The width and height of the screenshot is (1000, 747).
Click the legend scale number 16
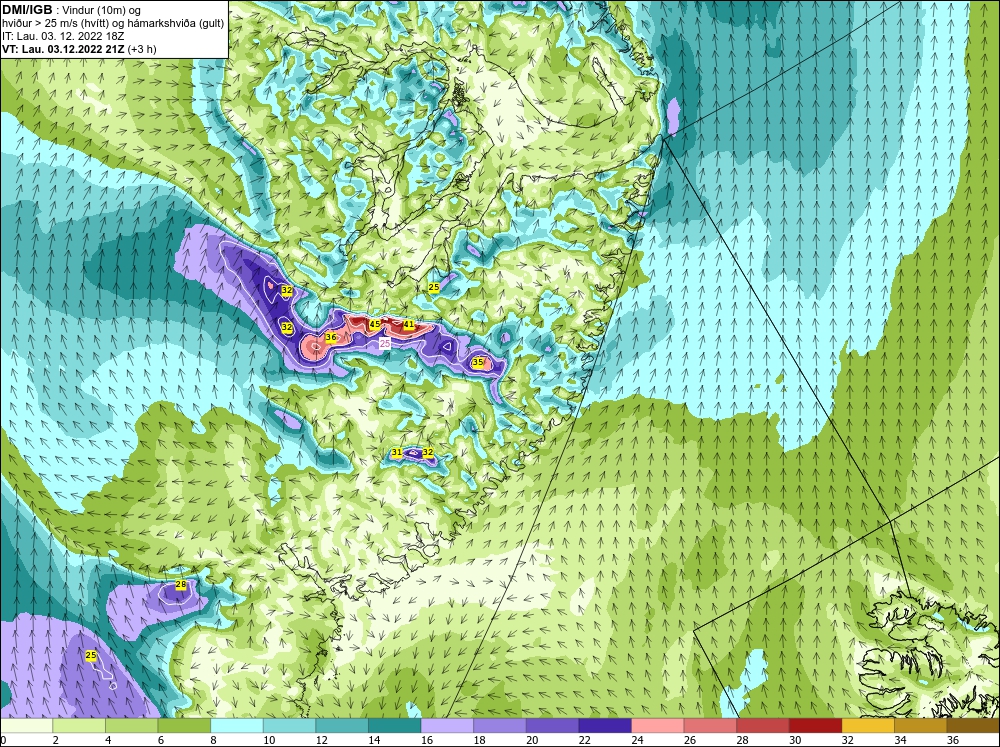tap(426, 740)
